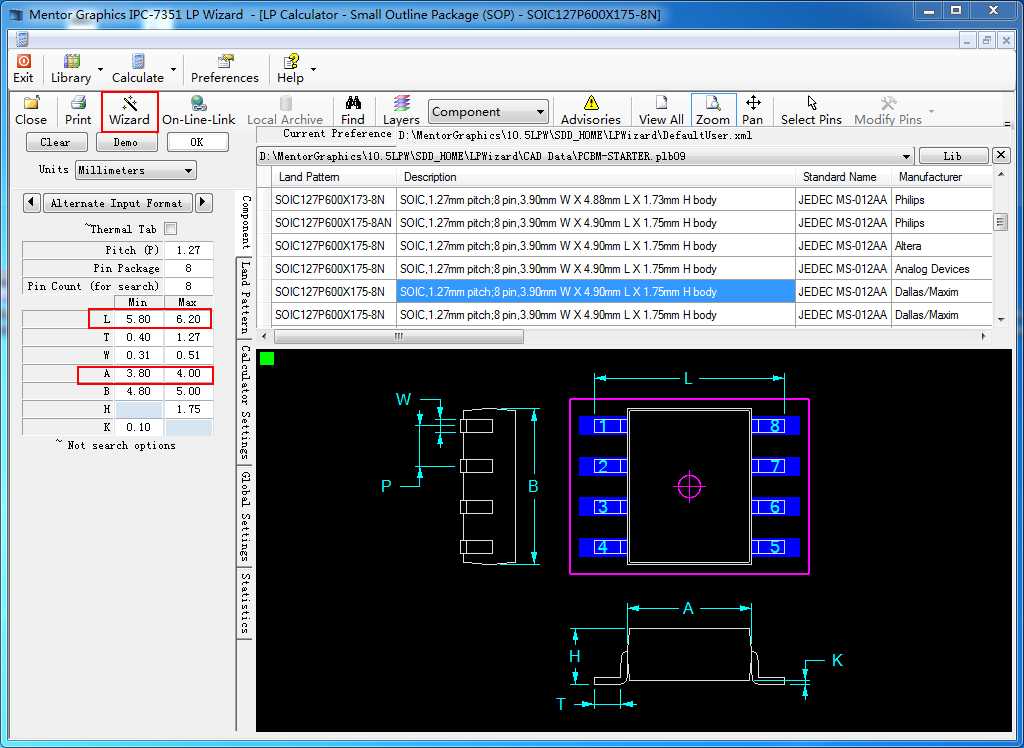This screenshot has height=748, width=1024.
Task: Switch to the Statistics tab
Action: [x=245, y=603]
